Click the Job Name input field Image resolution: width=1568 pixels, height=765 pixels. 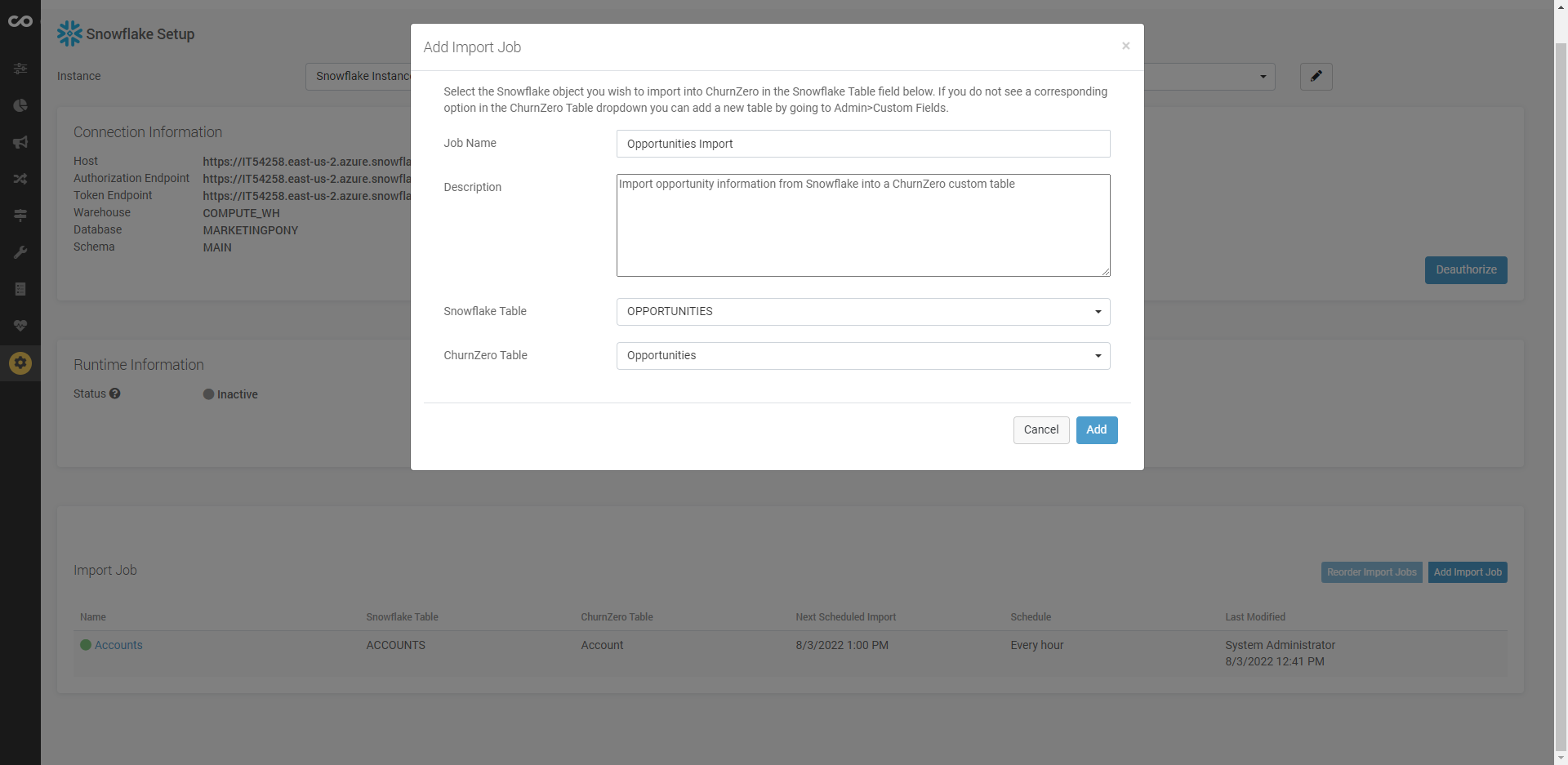[862, 144]
